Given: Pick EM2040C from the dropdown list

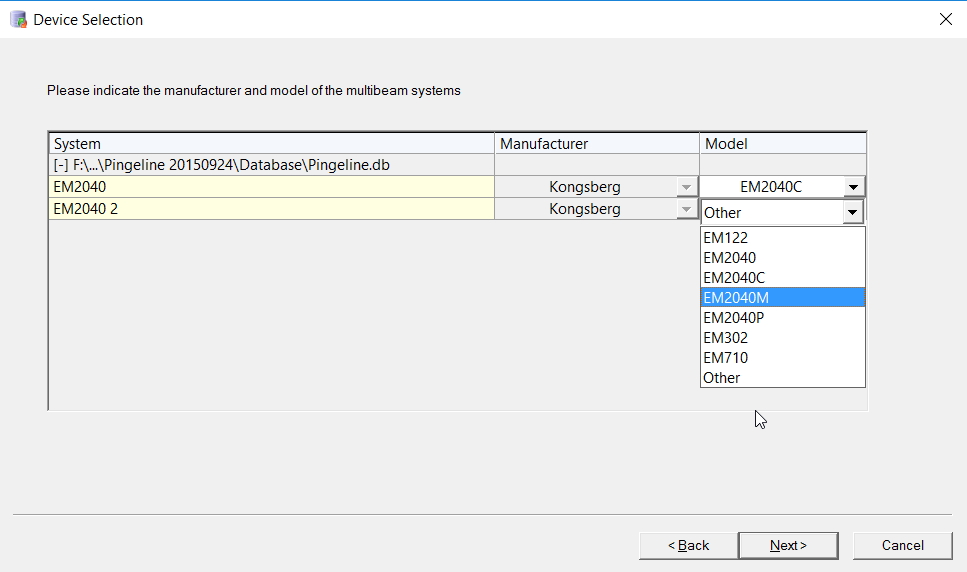Looking at the screenshot, I should click(x=734, y=278).
